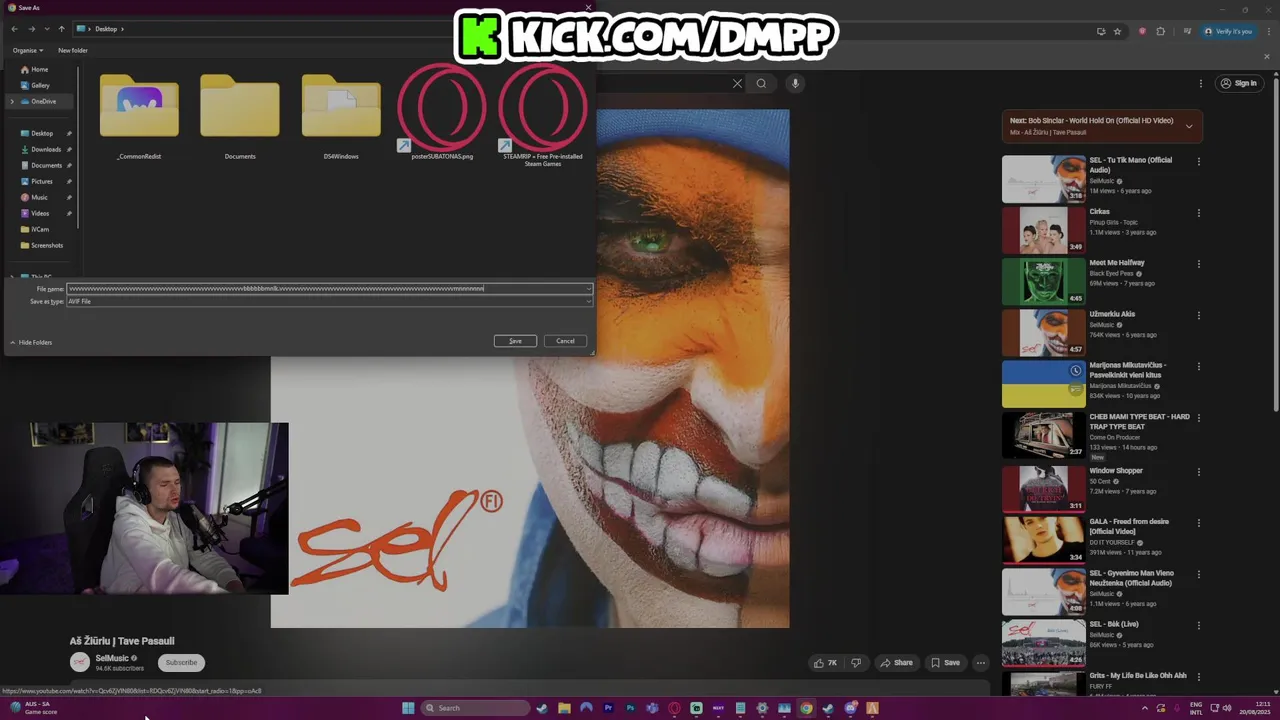Open the Windows Start menu

coord(408,708)
